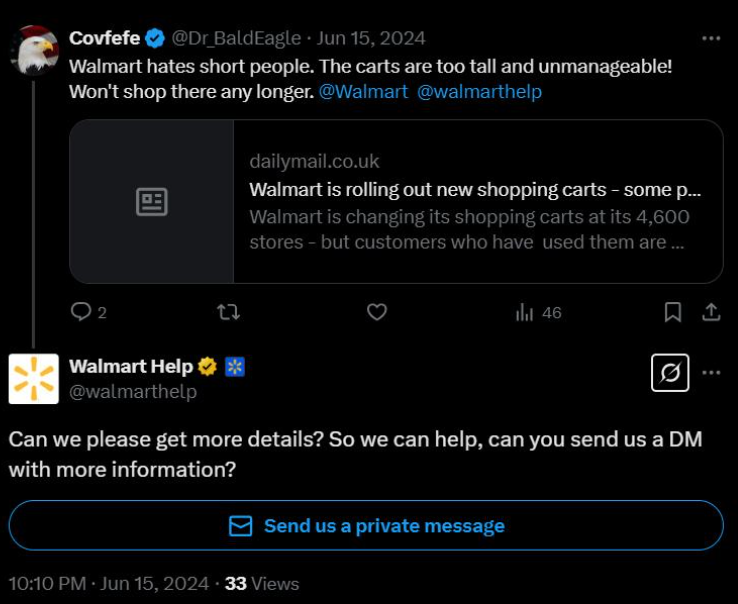Open the three-dot menu on Covfefe's post
Viewport: 738px width, 604px height.
point(711,38)
